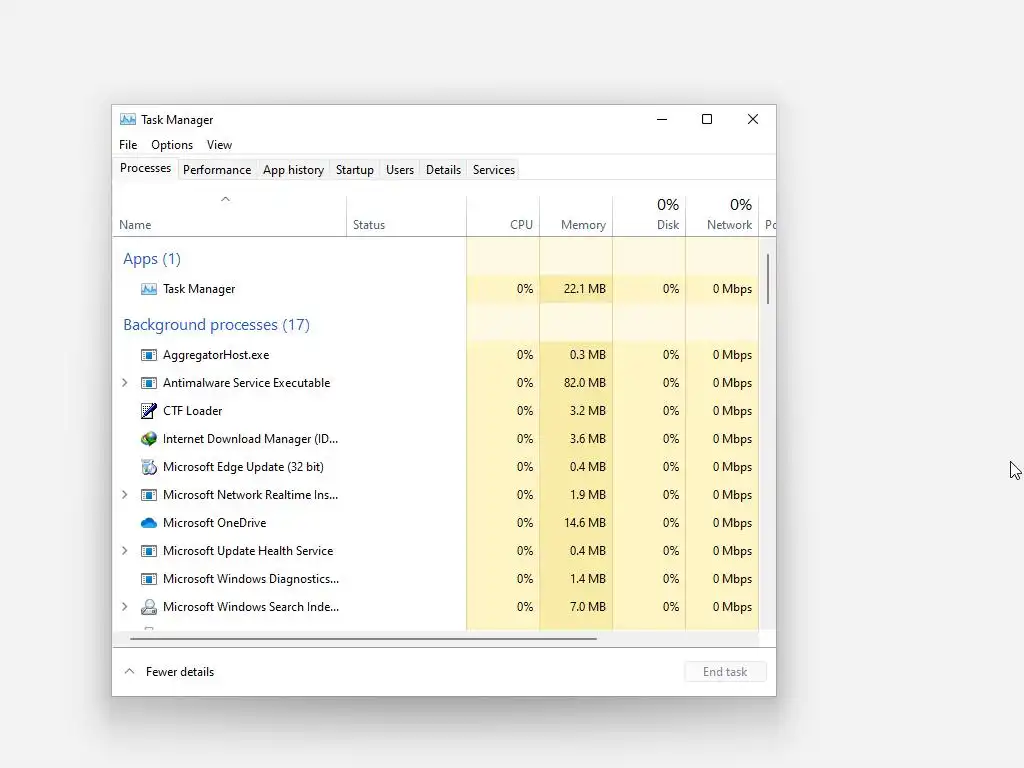The image size is (1024, 768).
Task: Click the Microsoft Update Health Service icon
Action: pos(149,551)
